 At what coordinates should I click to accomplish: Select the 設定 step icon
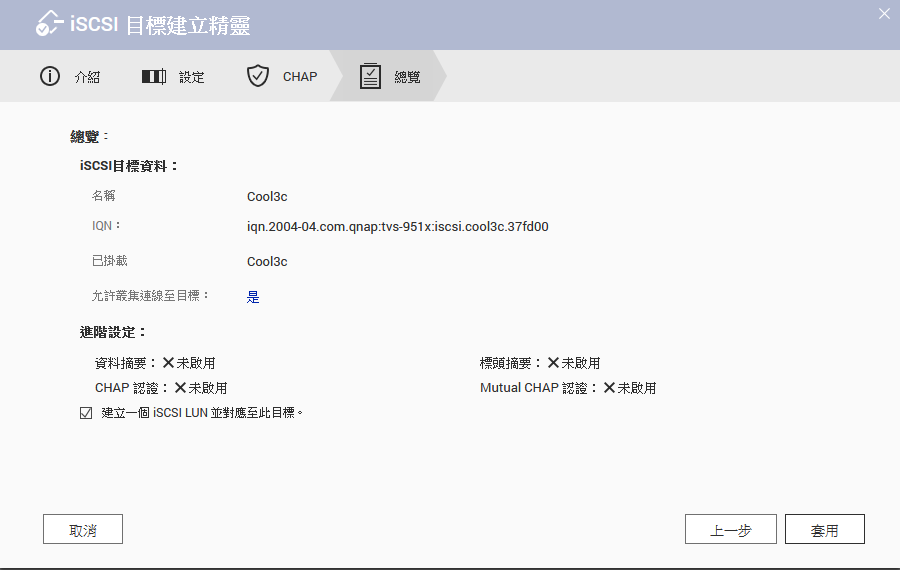153,77
